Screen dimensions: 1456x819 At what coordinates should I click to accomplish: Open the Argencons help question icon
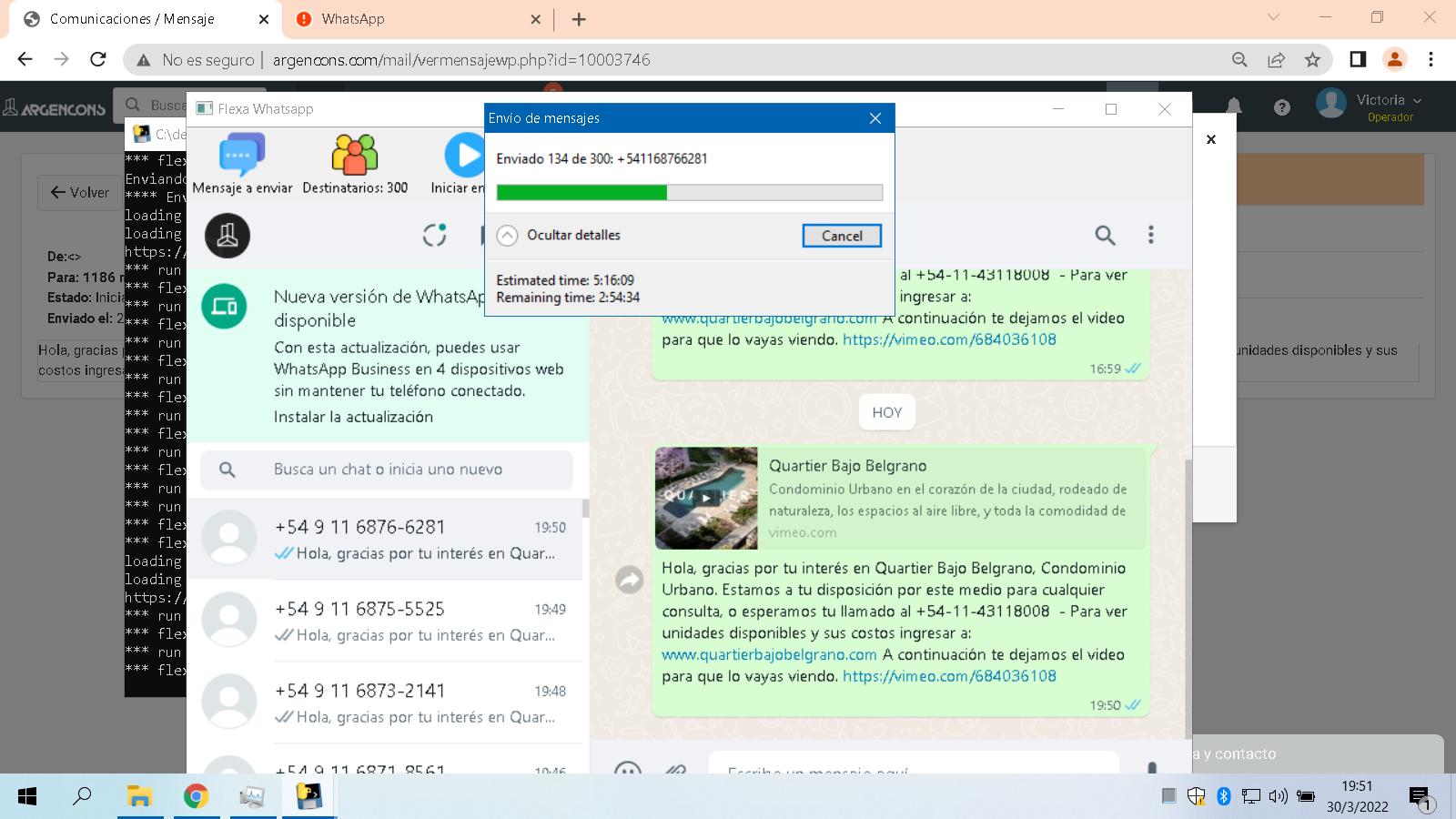[1282, 108]
